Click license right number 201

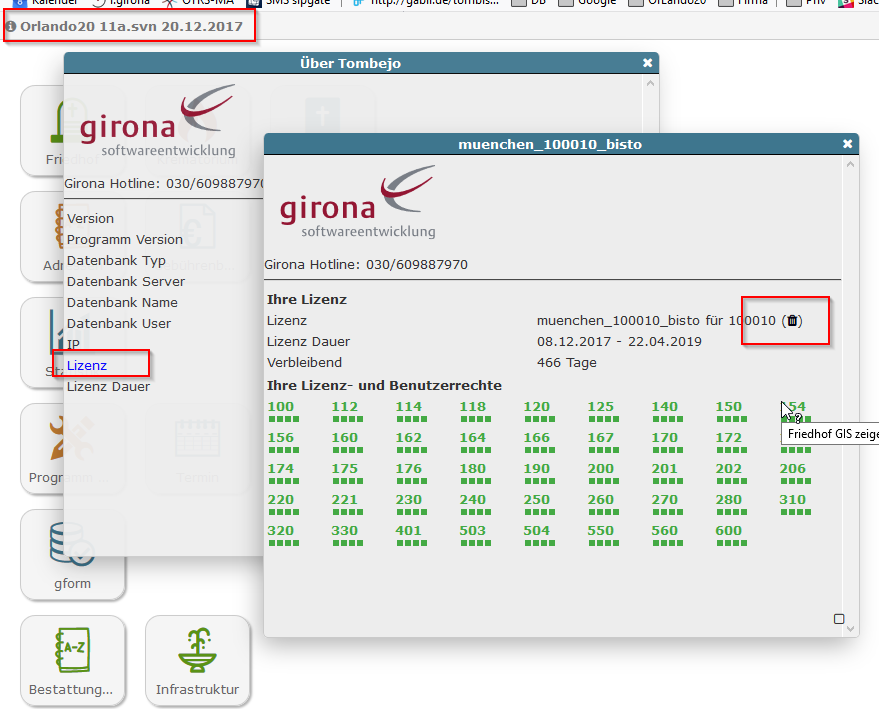664,469
